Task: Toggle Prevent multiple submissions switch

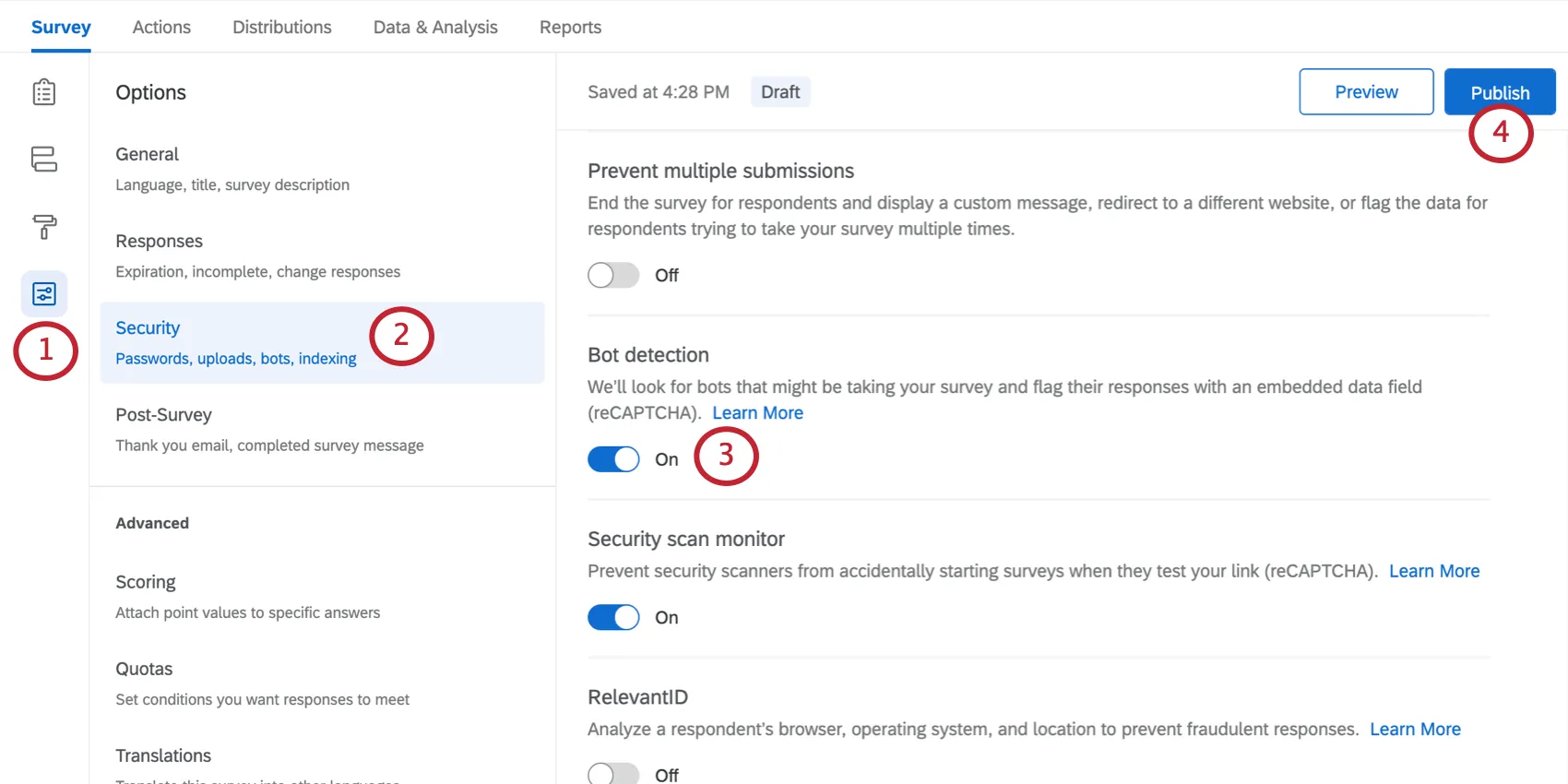Action: (x=613, y=275)
